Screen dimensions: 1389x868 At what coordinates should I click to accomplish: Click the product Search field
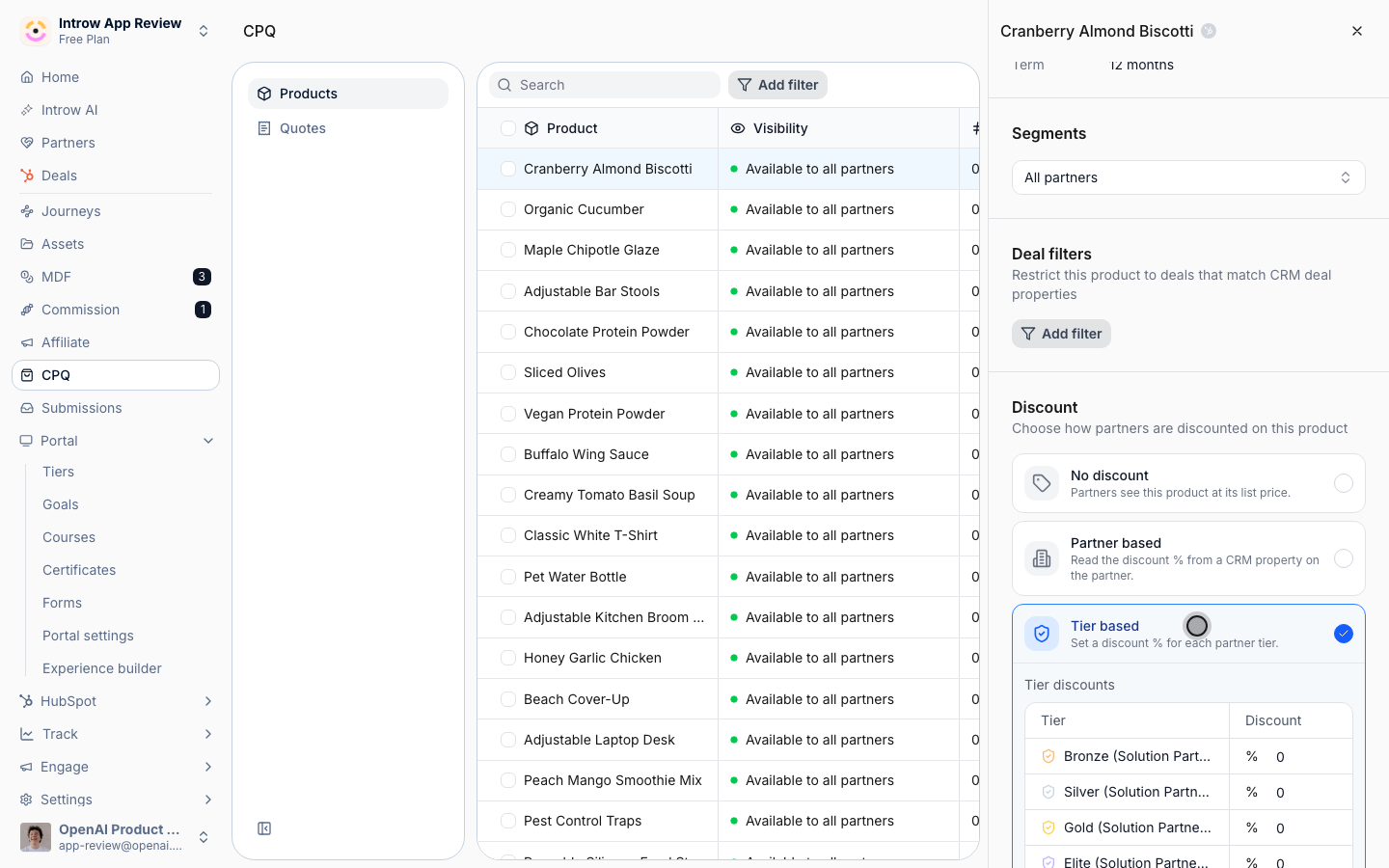click(x=605, y=85)
